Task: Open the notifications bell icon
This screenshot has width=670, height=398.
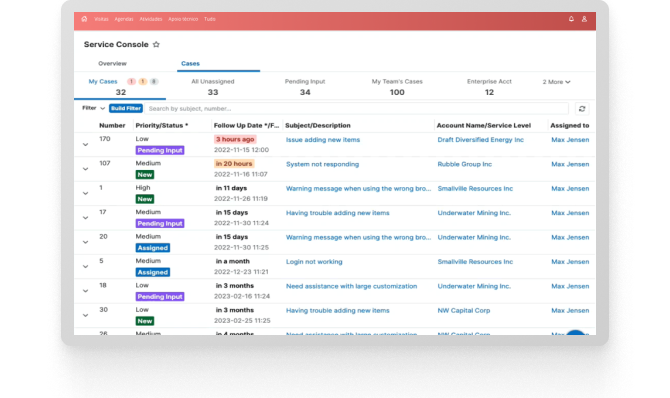Action: [x=571, y=19]
